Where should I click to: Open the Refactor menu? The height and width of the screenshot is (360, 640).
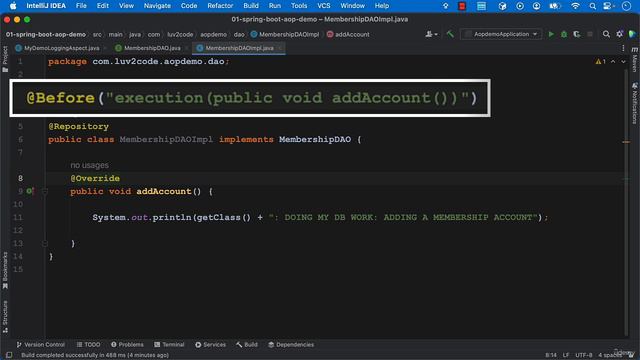click(x=220, y=6)
